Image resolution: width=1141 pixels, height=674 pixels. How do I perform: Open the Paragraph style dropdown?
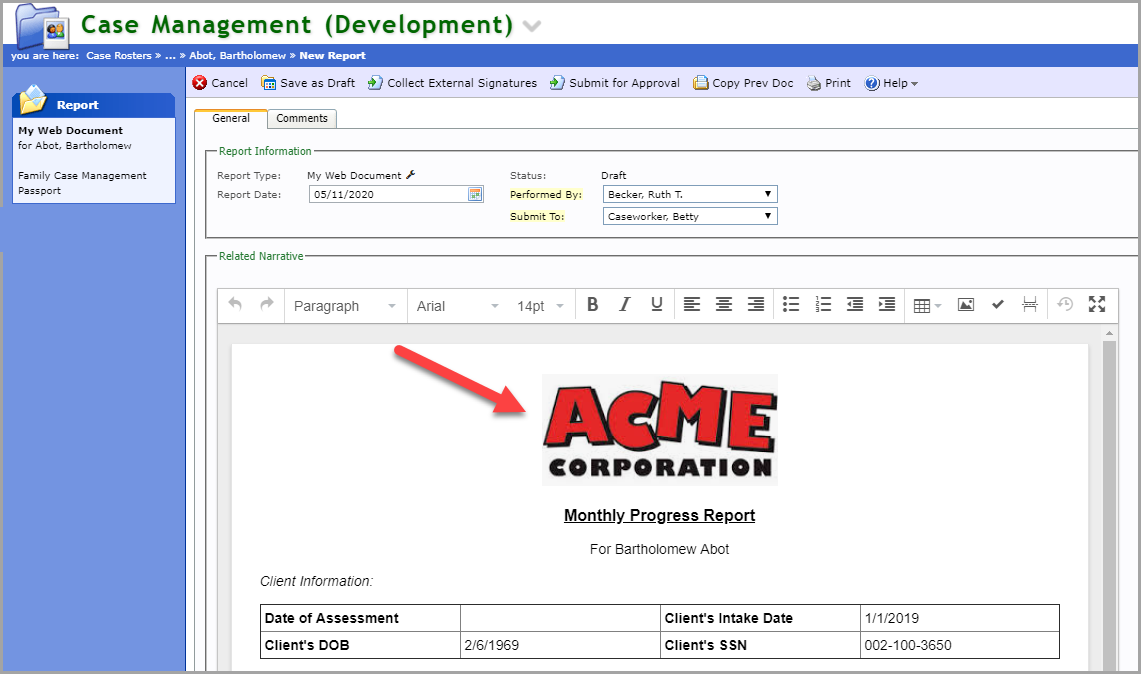point(344,306)
